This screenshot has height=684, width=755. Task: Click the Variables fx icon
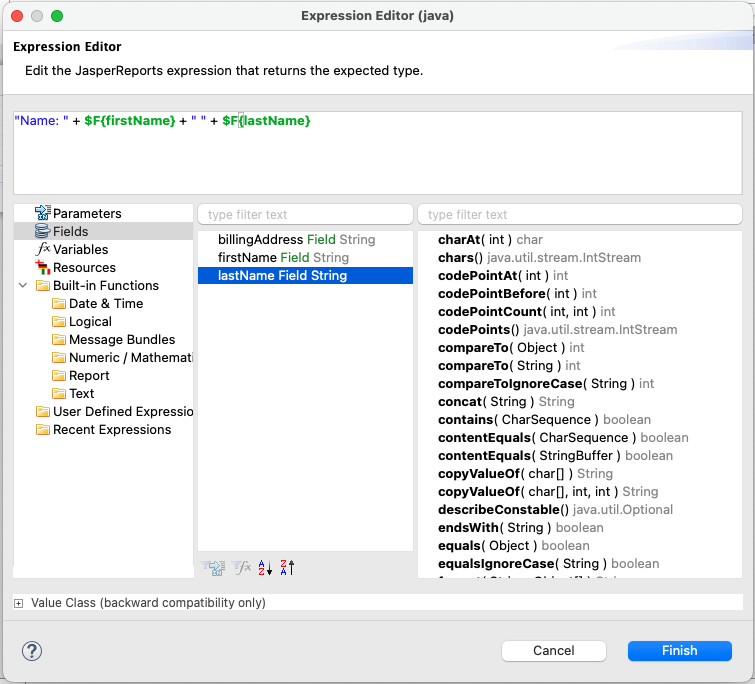[x=42, y=249]
